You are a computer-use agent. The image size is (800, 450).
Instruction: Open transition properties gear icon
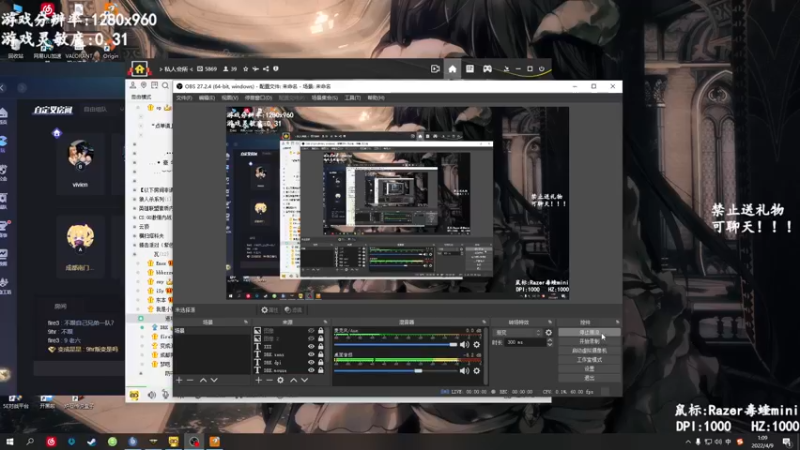tap(548, 333)
